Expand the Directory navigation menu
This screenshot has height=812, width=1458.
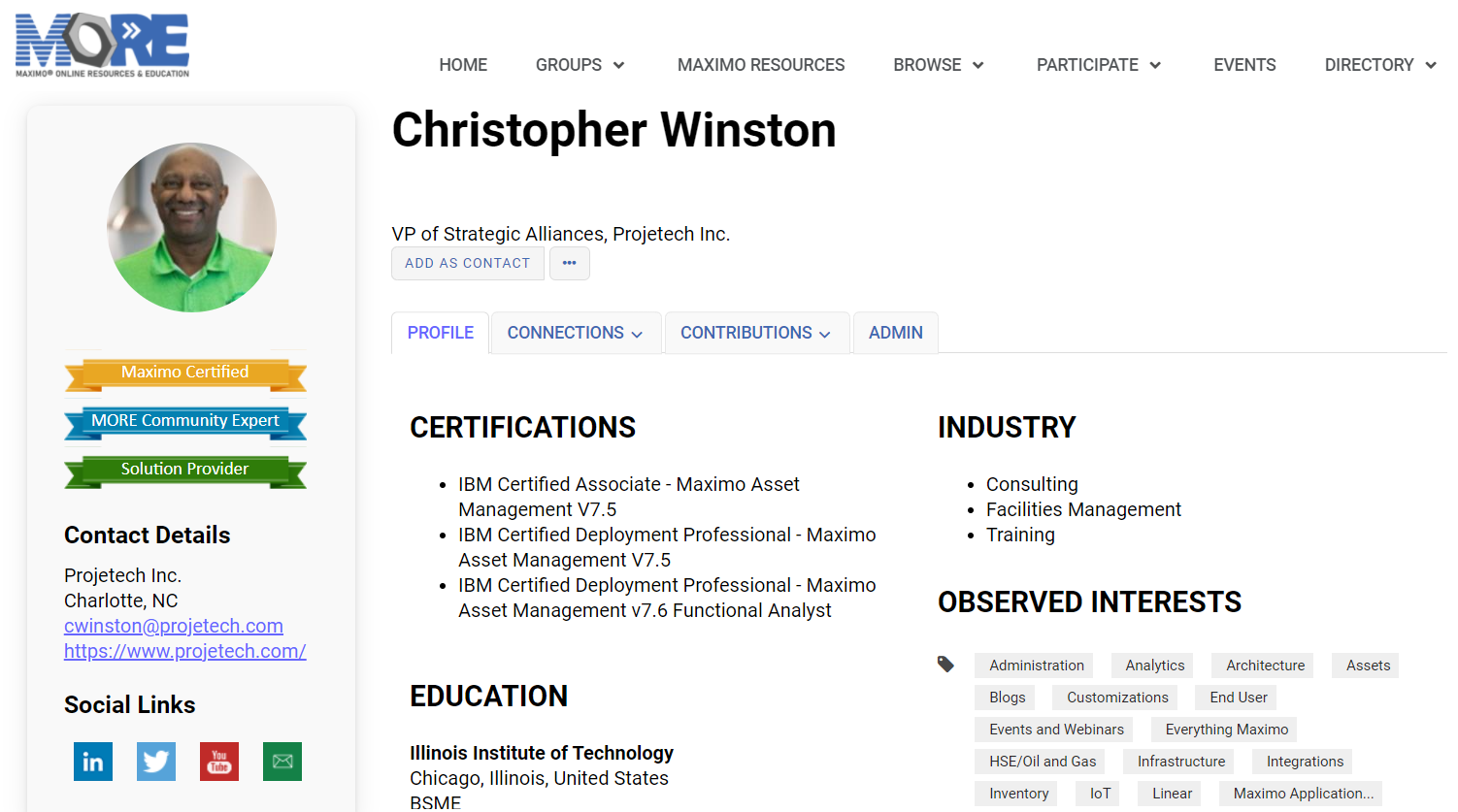pyautogui.click(x=1380, y=65)
